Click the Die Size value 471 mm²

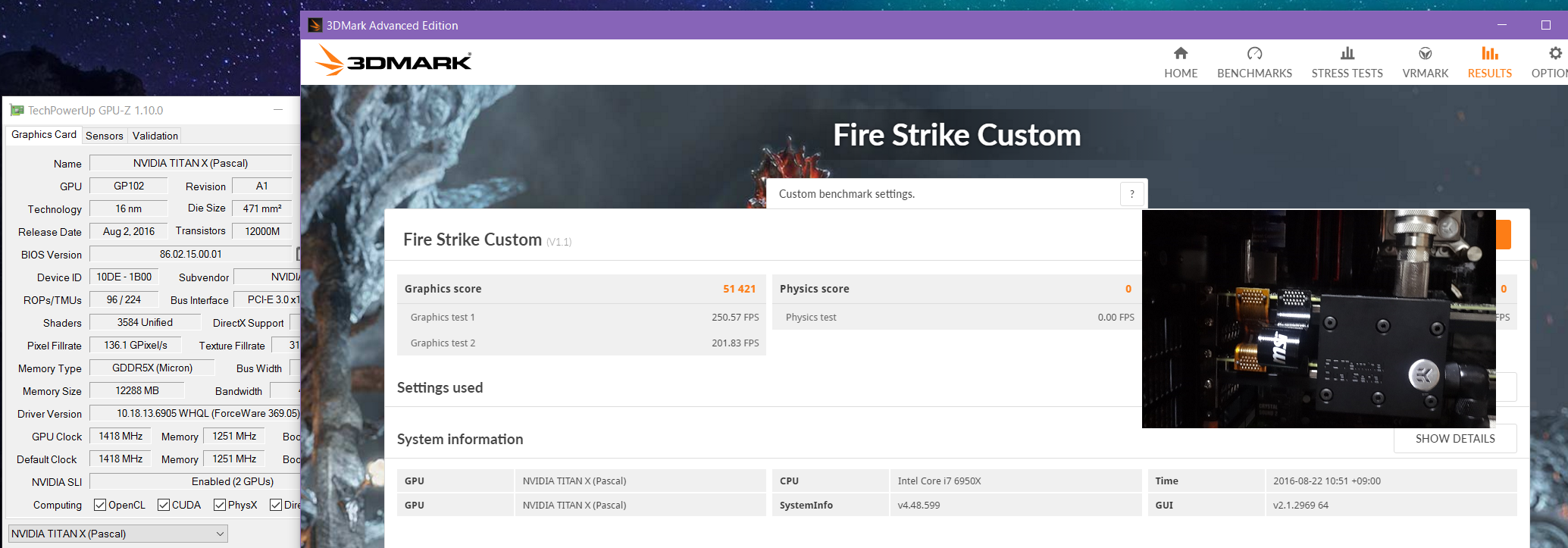[x=262, y=208]
